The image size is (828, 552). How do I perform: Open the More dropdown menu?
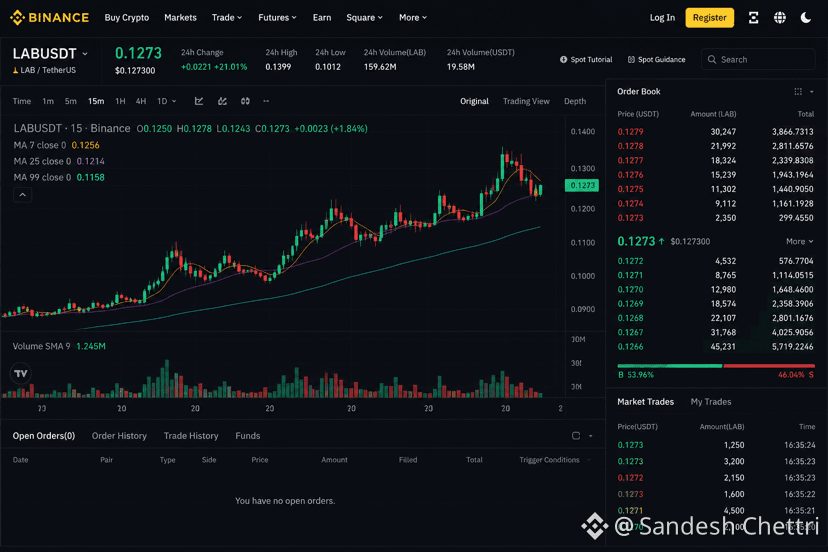pos(412,17)
